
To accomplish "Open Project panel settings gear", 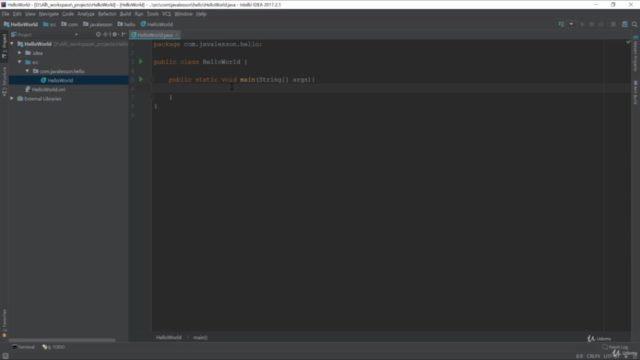I will pyautogui.click(x=115, y=35).
